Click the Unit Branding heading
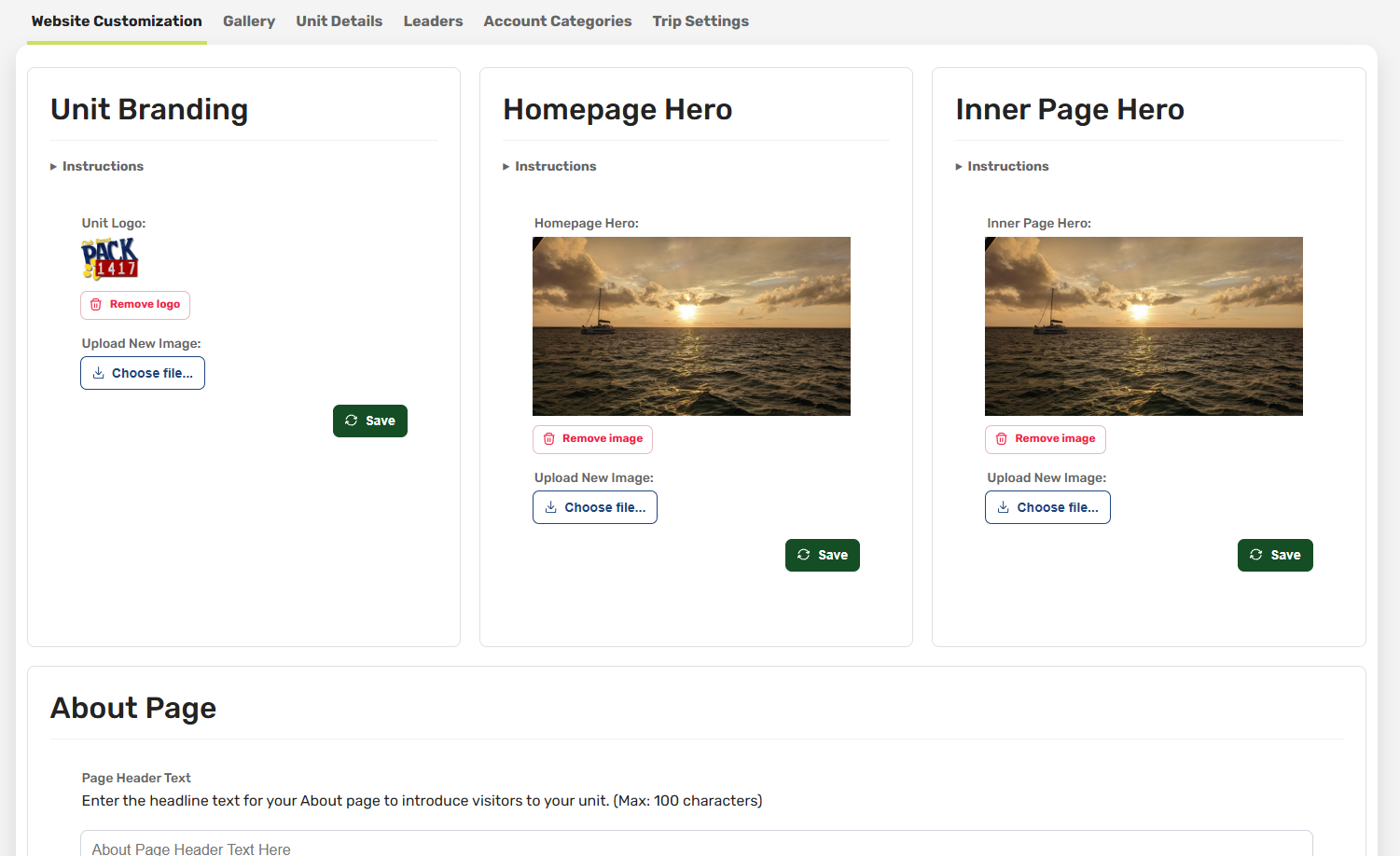1400x856 pixels. [149, 110]
